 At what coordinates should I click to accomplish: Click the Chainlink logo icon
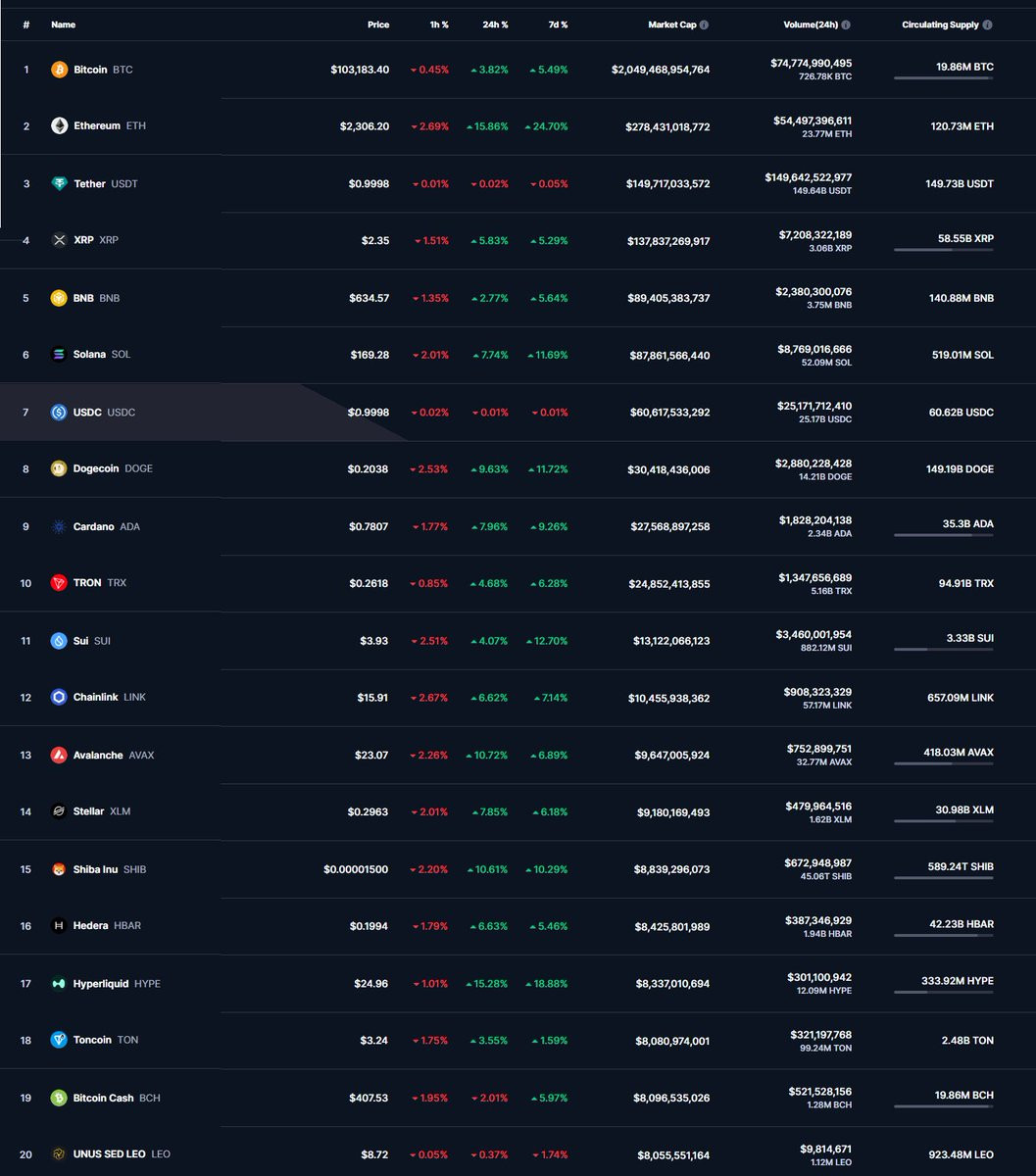(x=59, y=697)
